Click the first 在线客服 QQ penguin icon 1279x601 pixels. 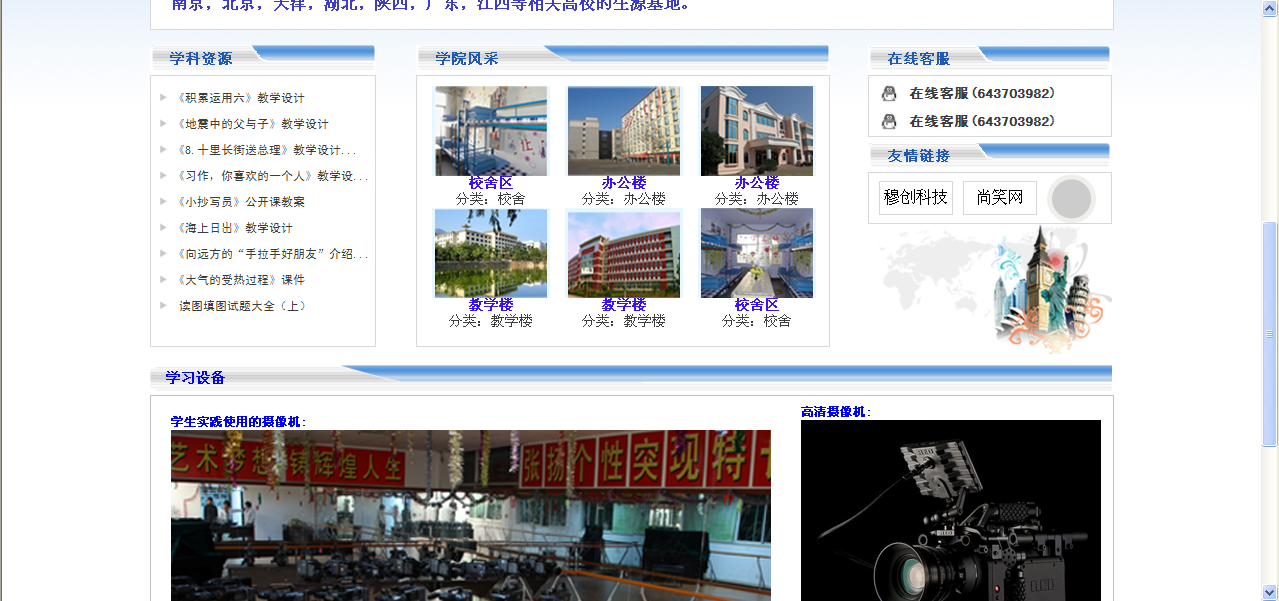tap(888, 94)
